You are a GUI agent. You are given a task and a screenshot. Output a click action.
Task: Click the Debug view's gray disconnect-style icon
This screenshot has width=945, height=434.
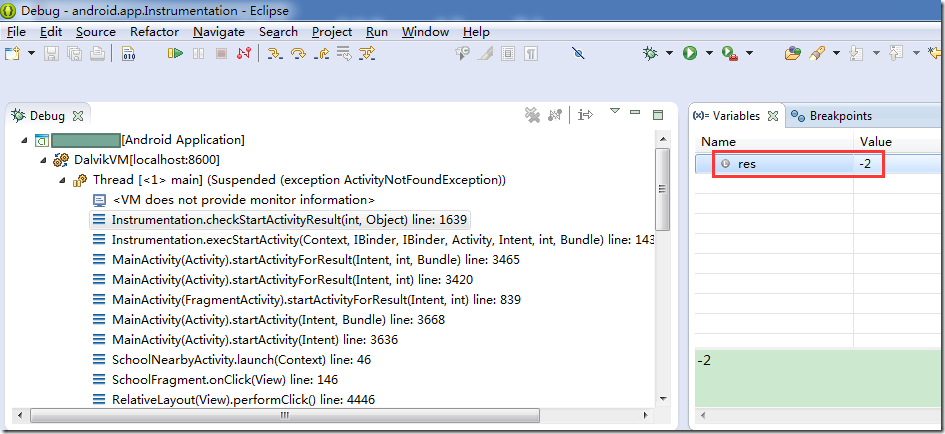554,115
